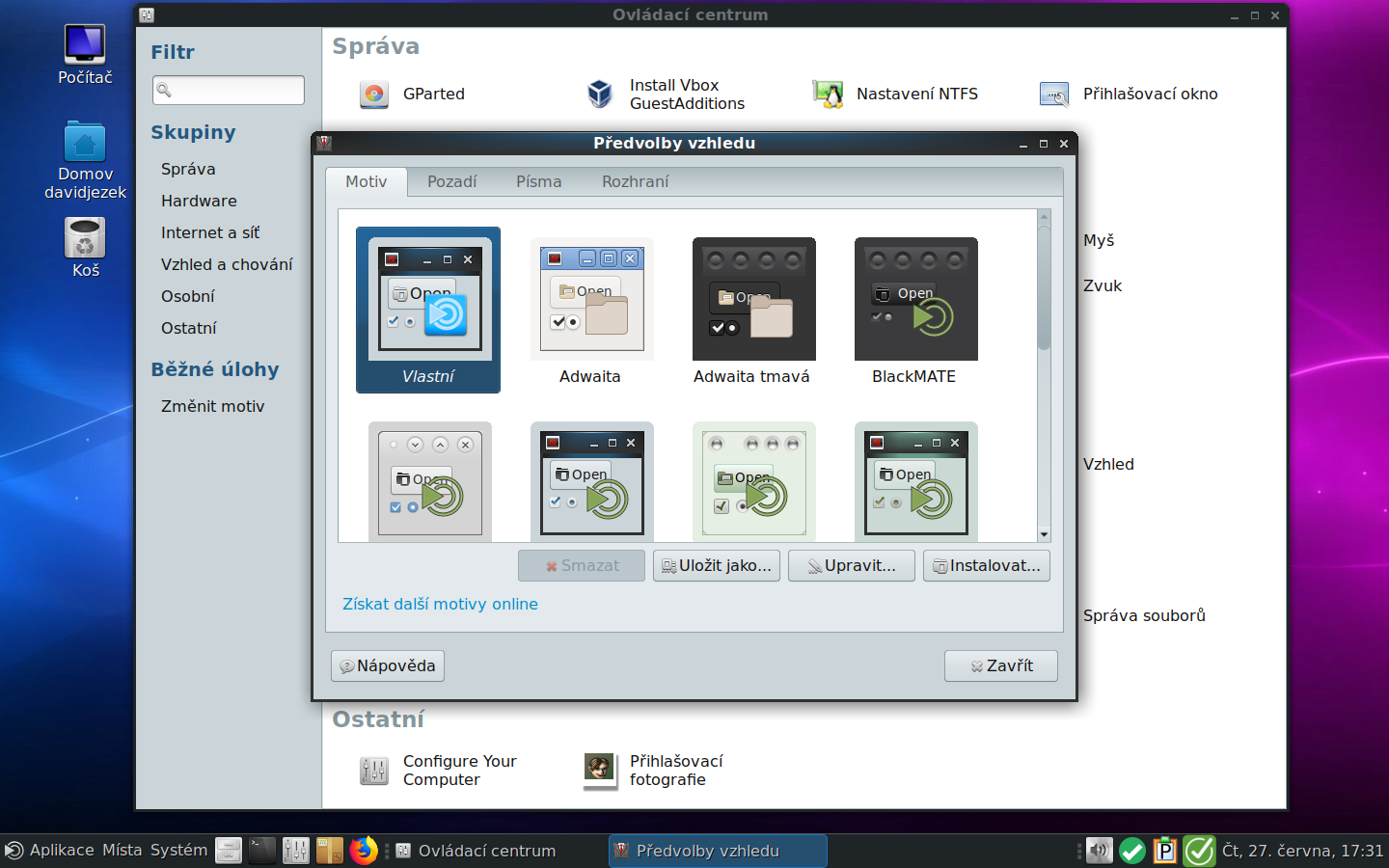
Task: Click the Upravit... button
Action: (x=852, y=565)
